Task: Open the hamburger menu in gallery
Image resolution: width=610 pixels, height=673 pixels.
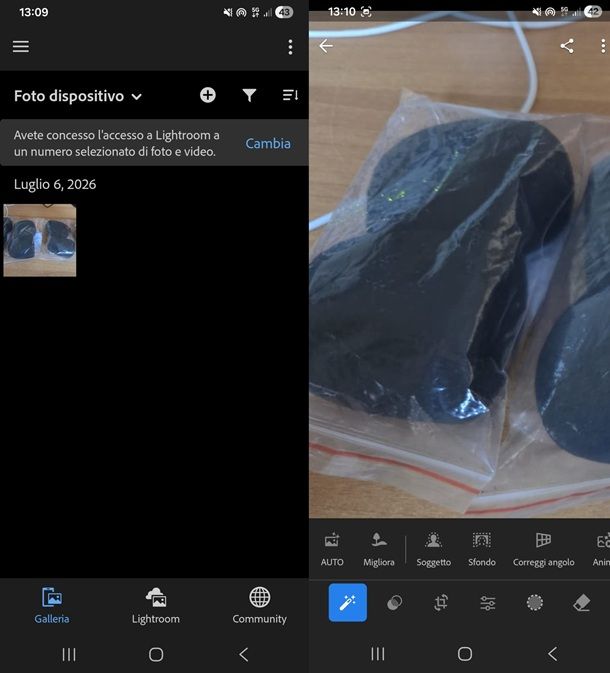Action: coord(21,46)
